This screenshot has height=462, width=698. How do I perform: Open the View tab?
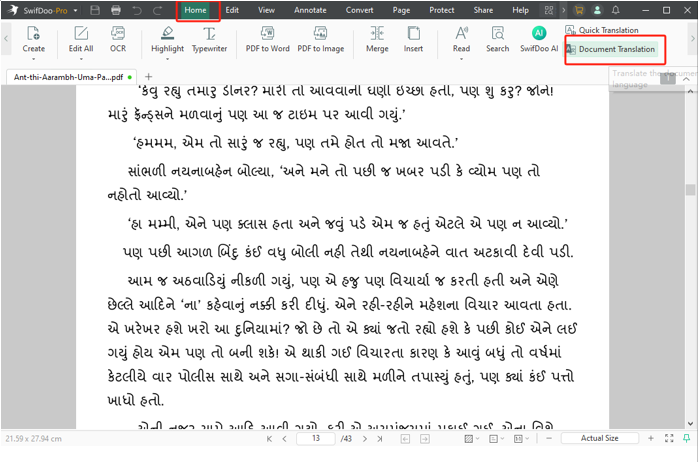click(x=266, y=10)
